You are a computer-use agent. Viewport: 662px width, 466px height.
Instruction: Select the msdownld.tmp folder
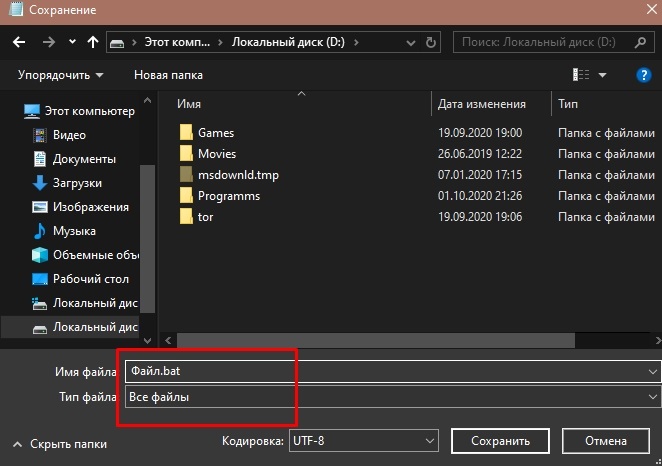click(238, 174)
